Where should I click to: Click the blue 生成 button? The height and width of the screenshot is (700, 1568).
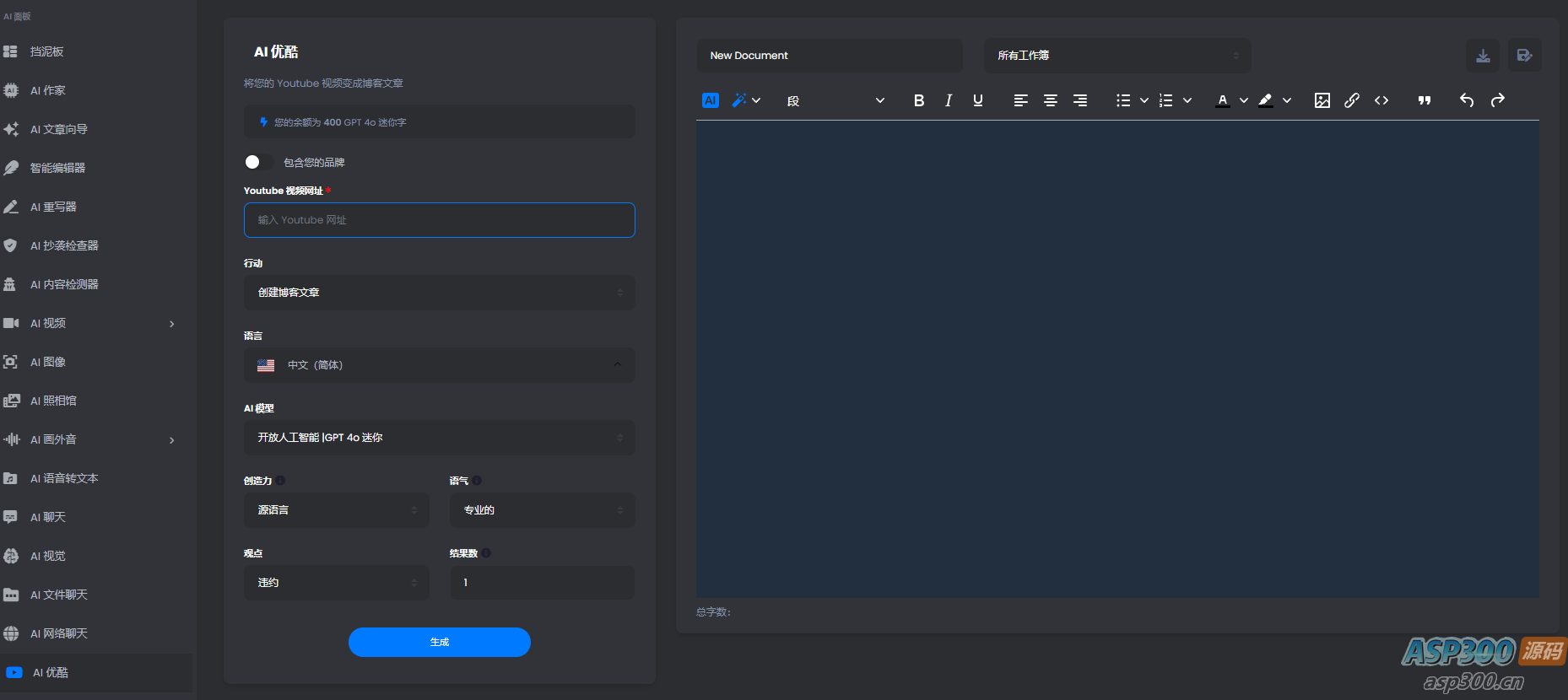[439, 642]
